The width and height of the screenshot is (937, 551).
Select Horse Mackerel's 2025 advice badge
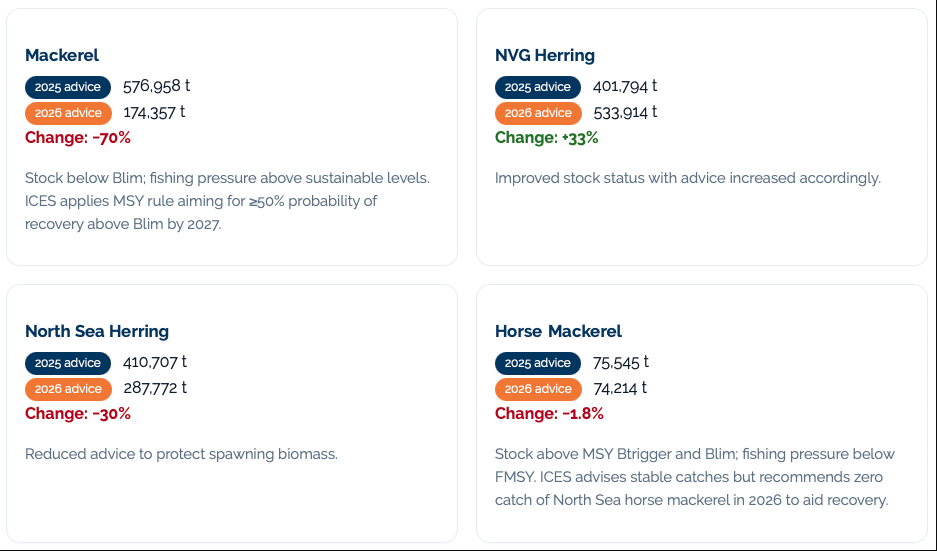[538, 363]
